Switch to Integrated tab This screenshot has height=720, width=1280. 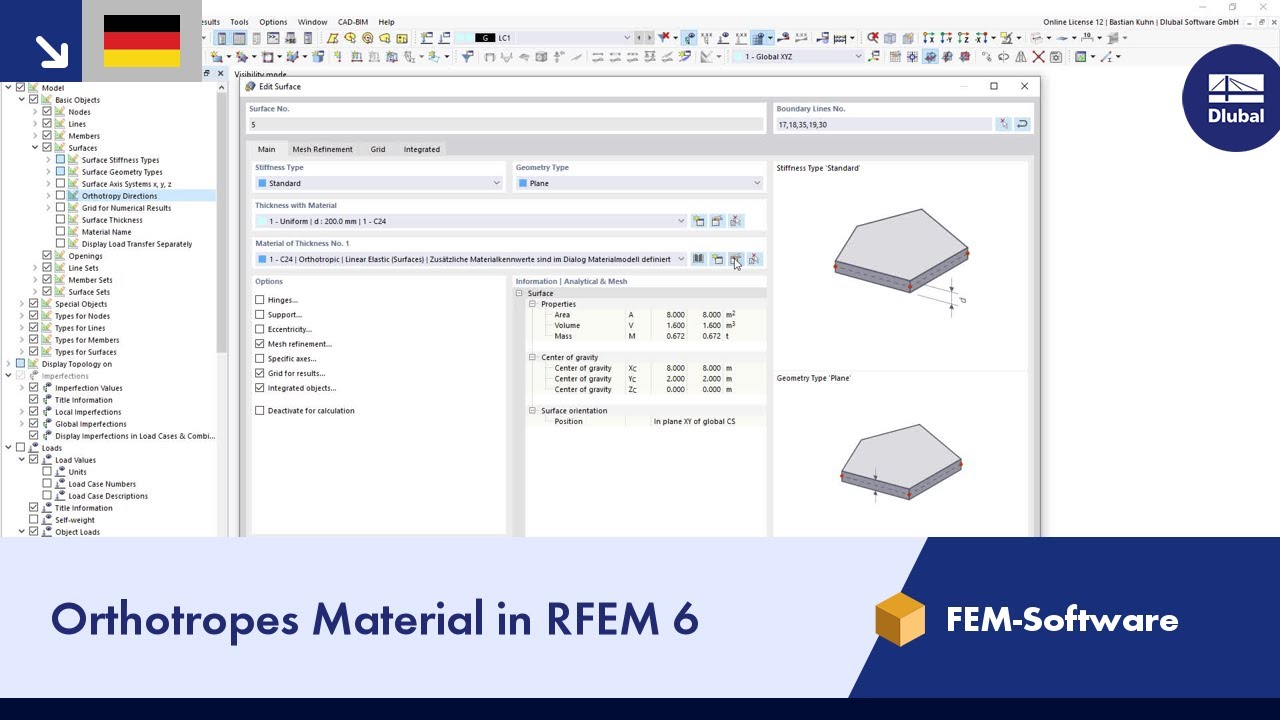422,149
